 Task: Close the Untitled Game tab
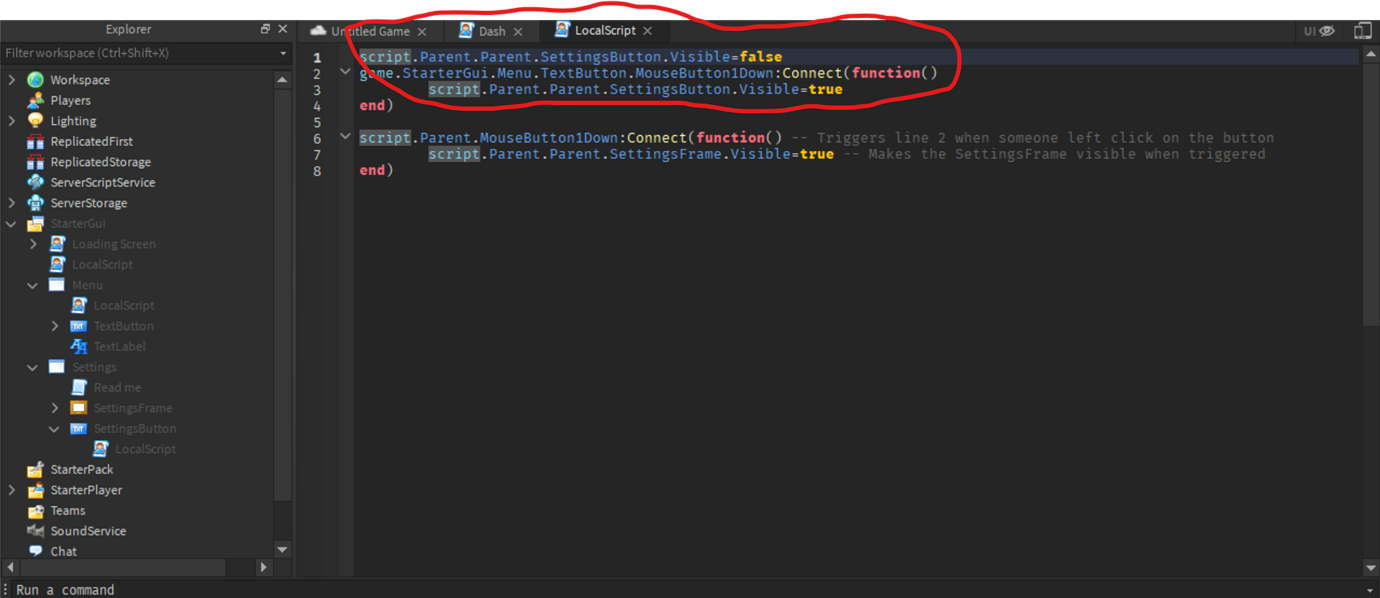422,32
